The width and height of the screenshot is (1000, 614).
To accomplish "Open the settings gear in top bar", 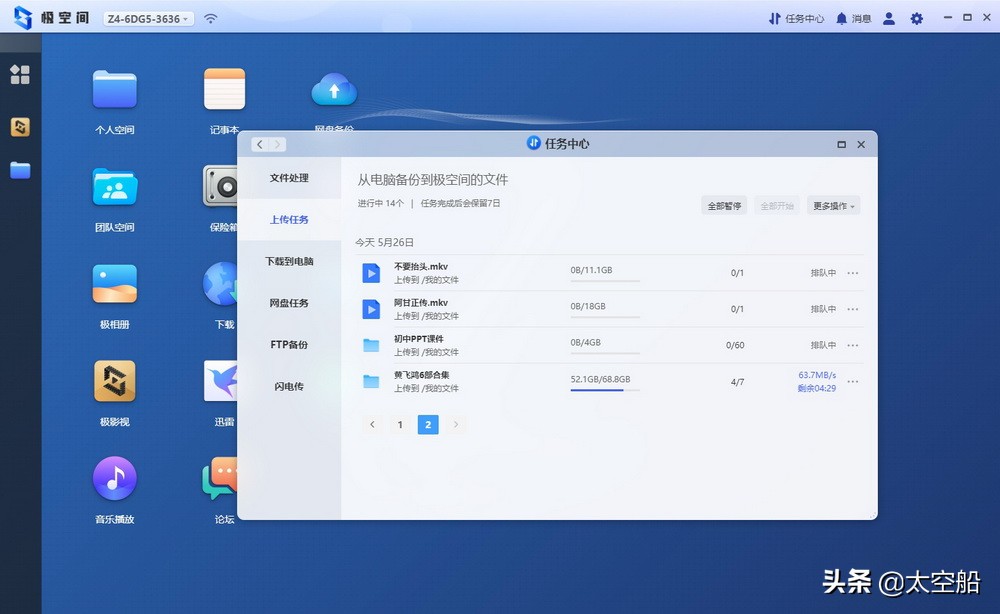I will pos(916,18).
